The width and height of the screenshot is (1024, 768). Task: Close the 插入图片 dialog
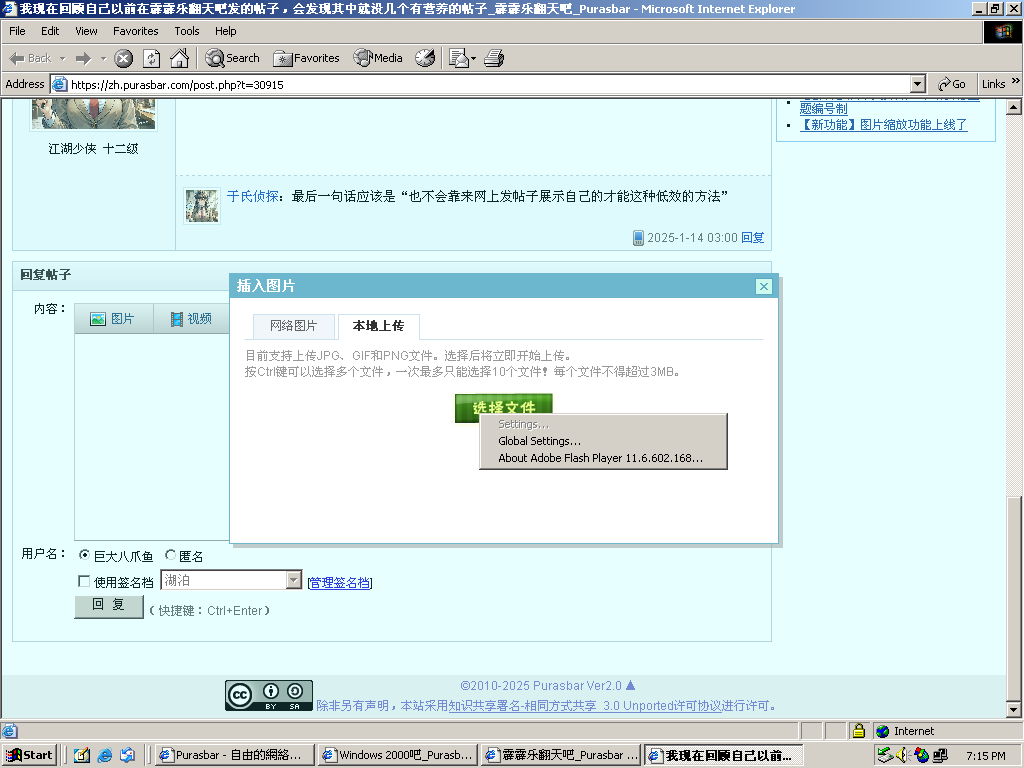pyautogui.click(x=763, y=286)
